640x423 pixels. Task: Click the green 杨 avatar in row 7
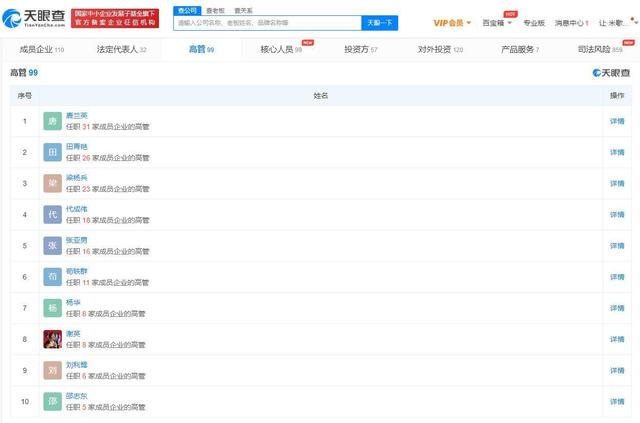click(53, 308)
